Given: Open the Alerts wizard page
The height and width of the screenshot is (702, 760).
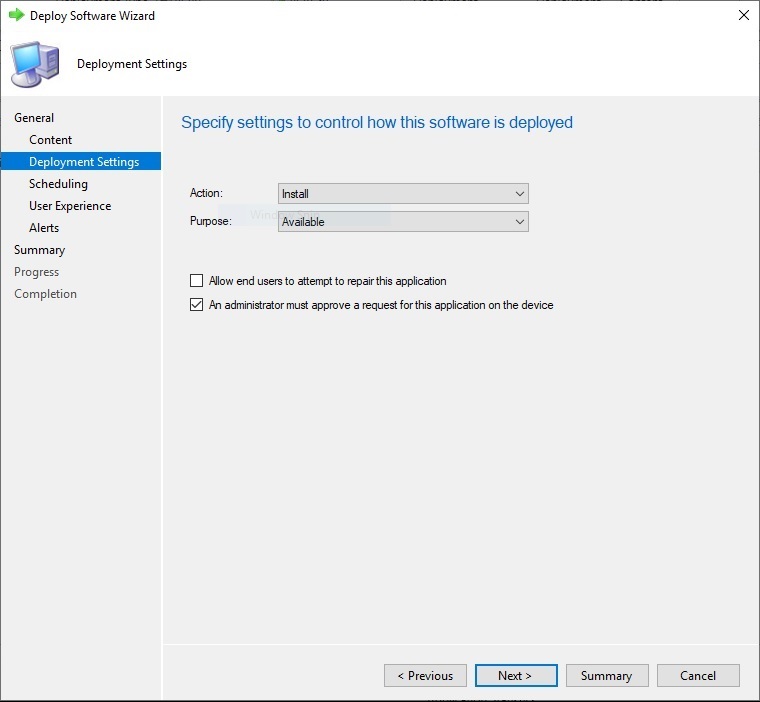Looking at the screenshot, I should coord(44,228).
